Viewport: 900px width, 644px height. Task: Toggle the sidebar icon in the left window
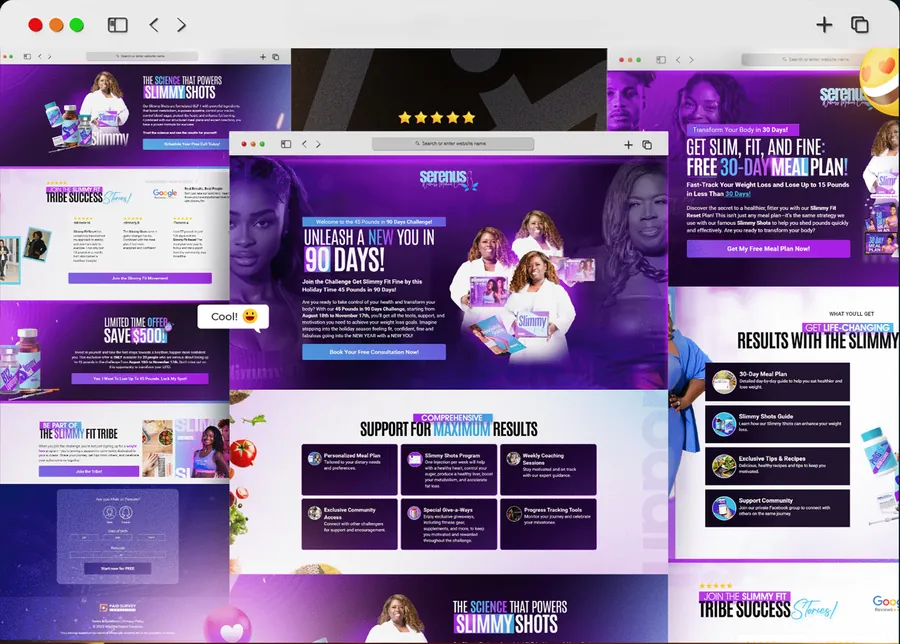[27, 56]
